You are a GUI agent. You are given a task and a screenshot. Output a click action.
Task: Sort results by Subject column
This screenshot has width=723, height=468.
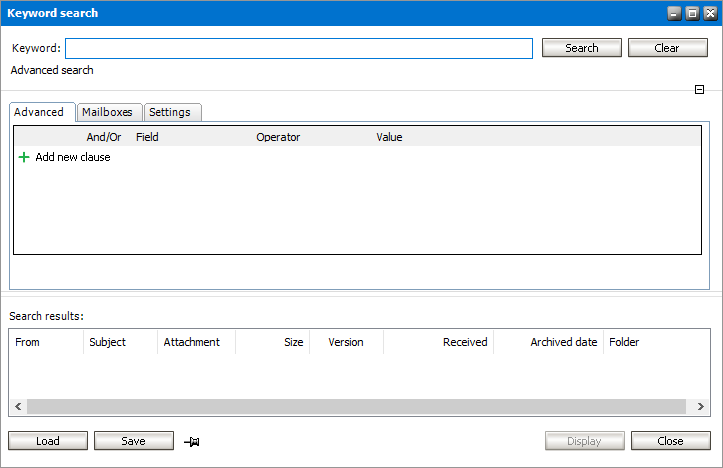120,342
